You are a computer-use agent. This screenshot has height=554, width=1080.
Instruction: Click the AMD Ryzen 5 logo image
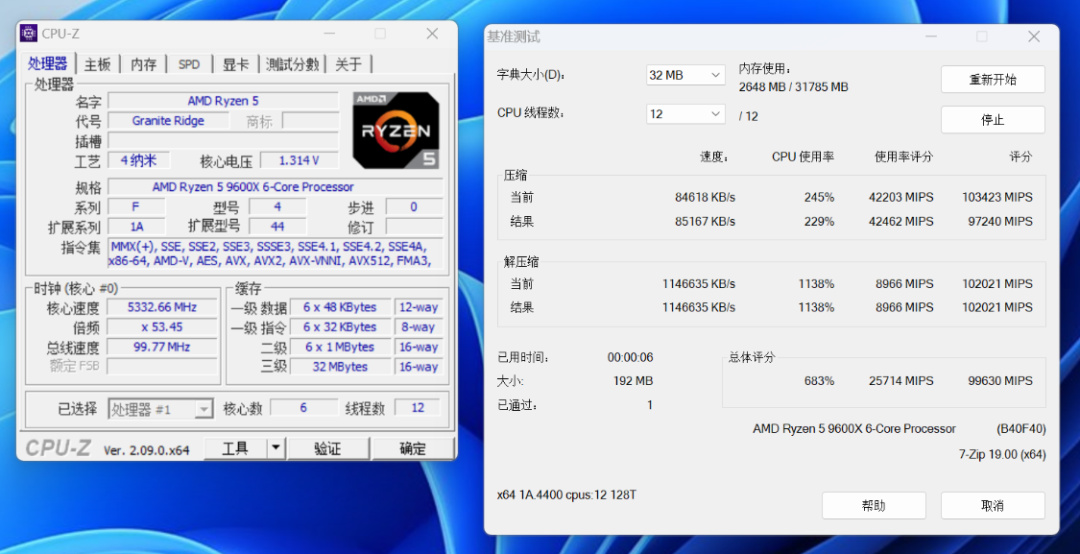click(x=396, y=130)
